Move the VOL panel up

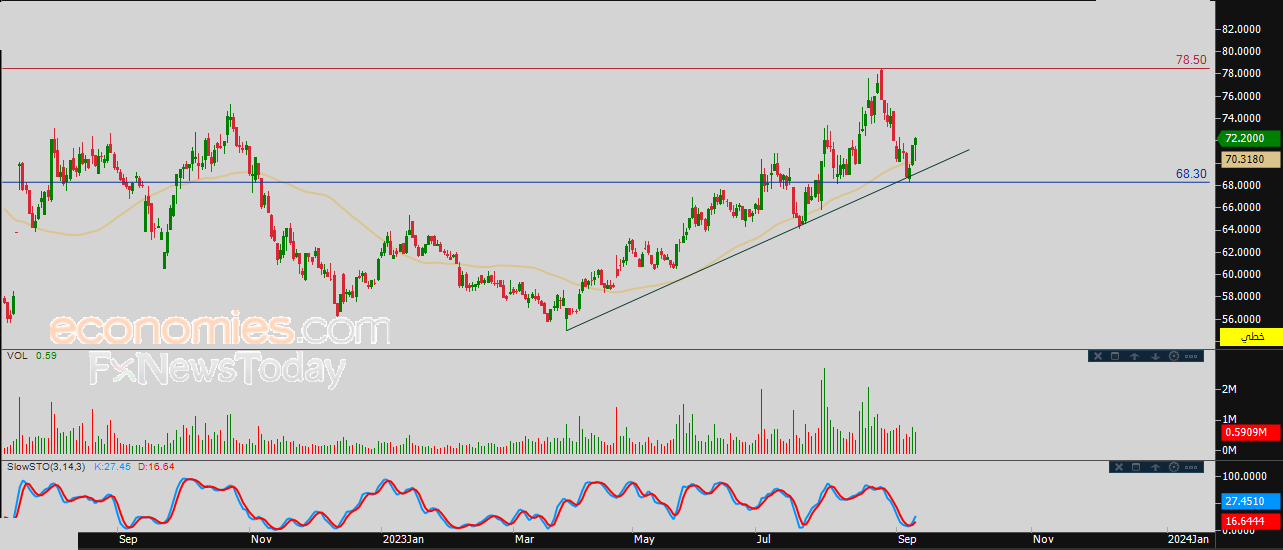pyautogui.click(x=1135, y=356)
